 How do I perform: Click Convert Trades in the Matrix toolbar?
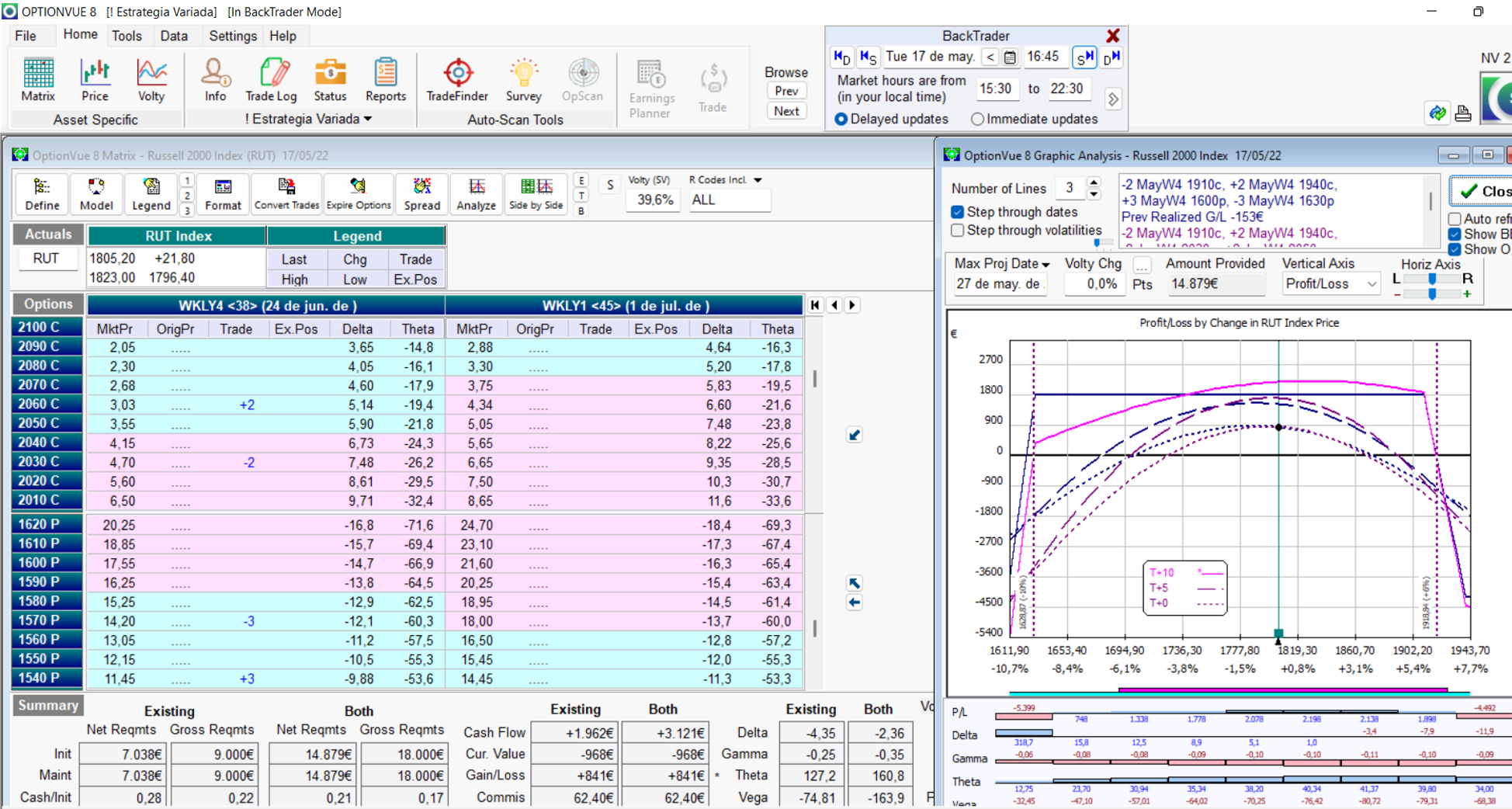pos(286,193)
